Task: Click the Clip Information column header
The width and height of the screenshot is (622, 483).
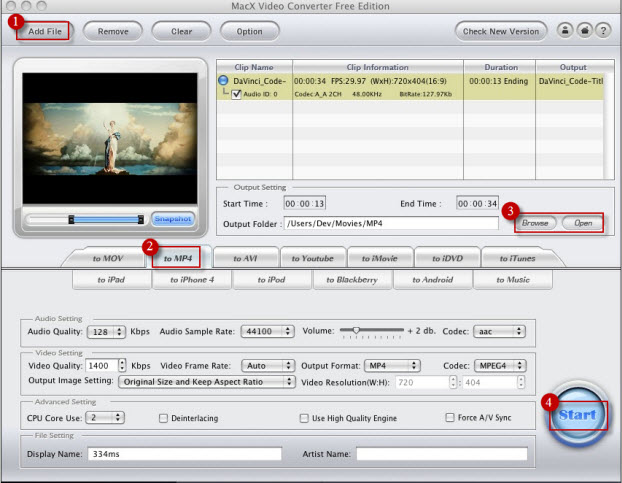Action: click(378, 67)
